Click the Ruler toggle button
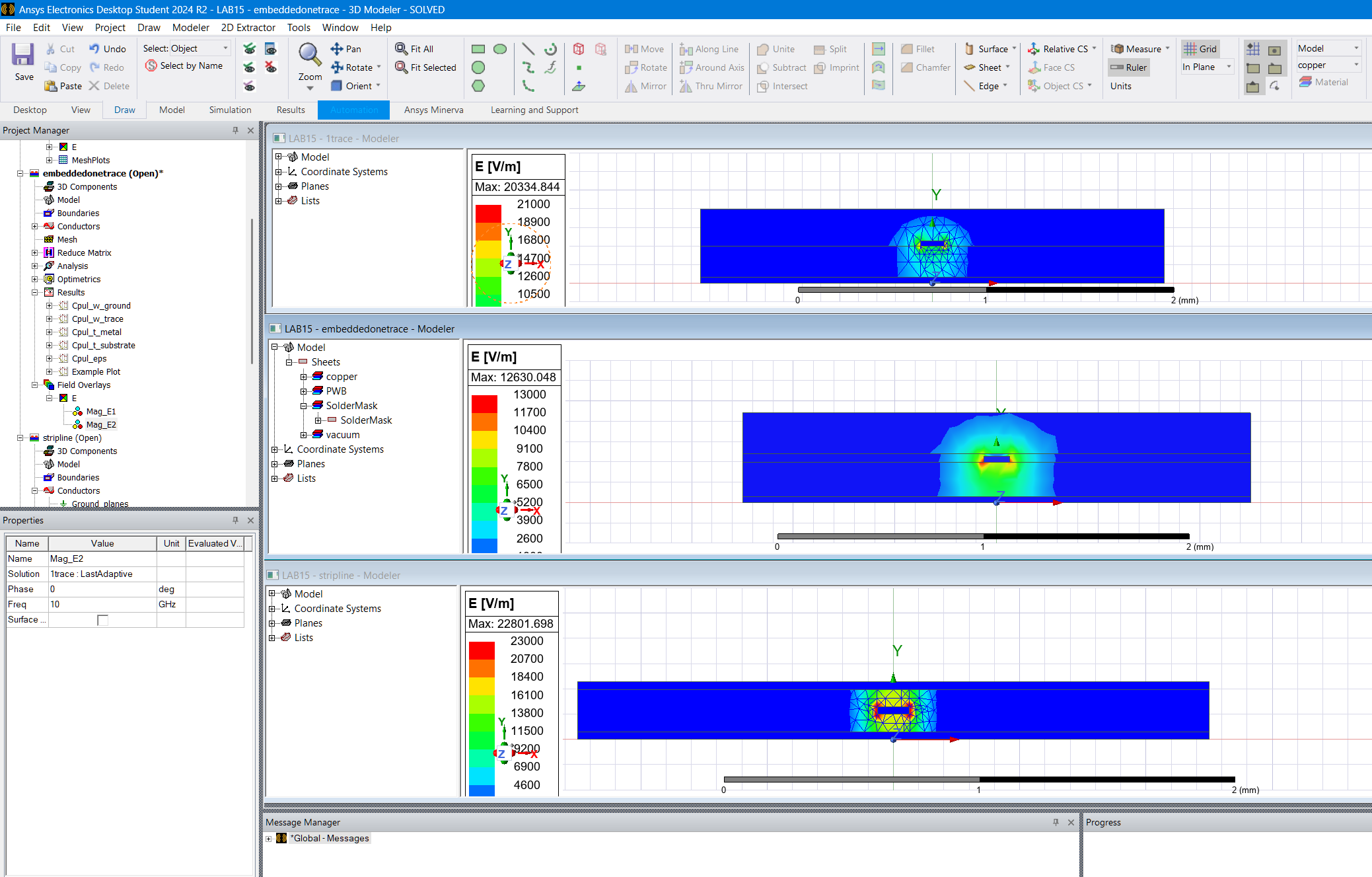1372x877 pixels. (x=1129, y=67)
